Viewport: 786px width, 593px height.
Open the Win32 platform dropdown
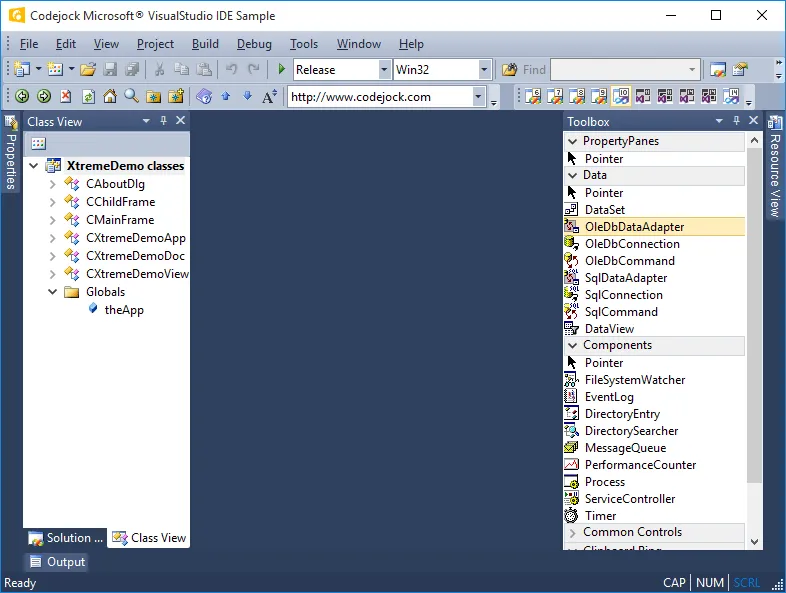coord(484,70)
